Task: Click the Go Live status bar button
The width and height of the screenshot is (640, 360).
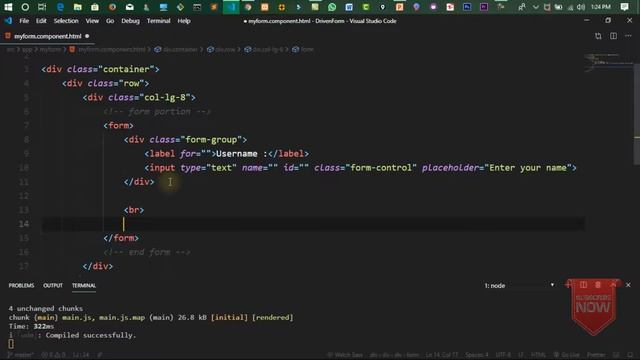Action: 566,355
